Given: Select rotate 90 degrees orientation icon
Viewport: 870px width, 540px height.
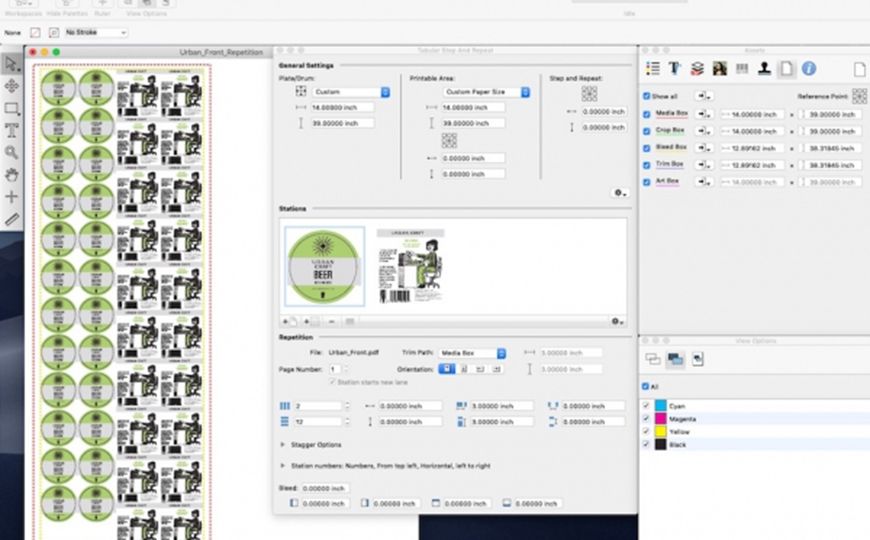Looking at the screenshot, I should [464, 369].
